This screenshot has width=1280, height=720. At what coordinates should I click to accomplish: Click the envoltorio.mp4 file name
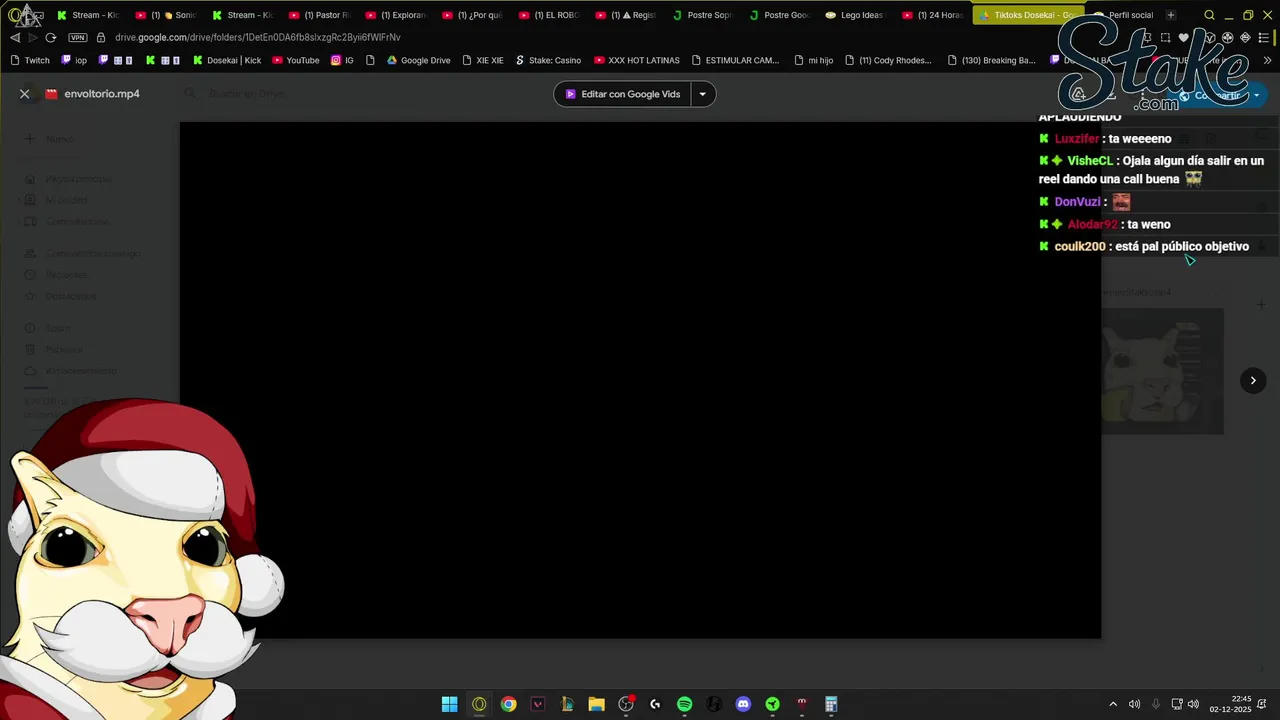102,94
